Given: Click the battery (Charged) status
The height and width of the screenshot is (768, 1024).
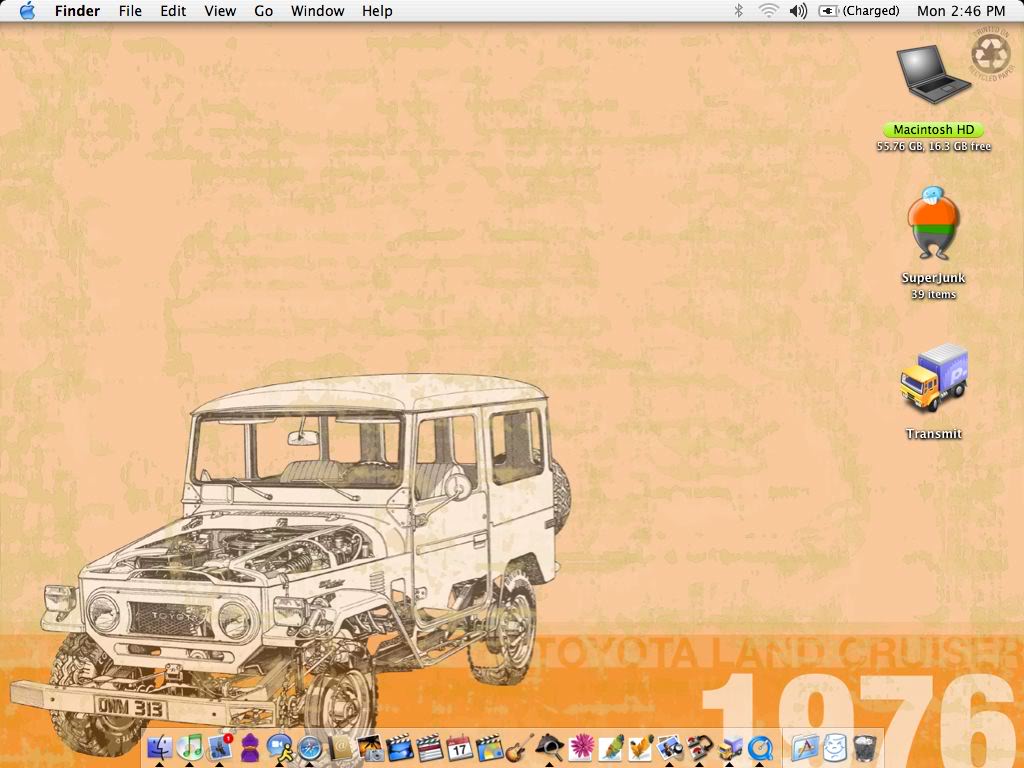Looking at the screenshot, I should [x=859, y=11].
